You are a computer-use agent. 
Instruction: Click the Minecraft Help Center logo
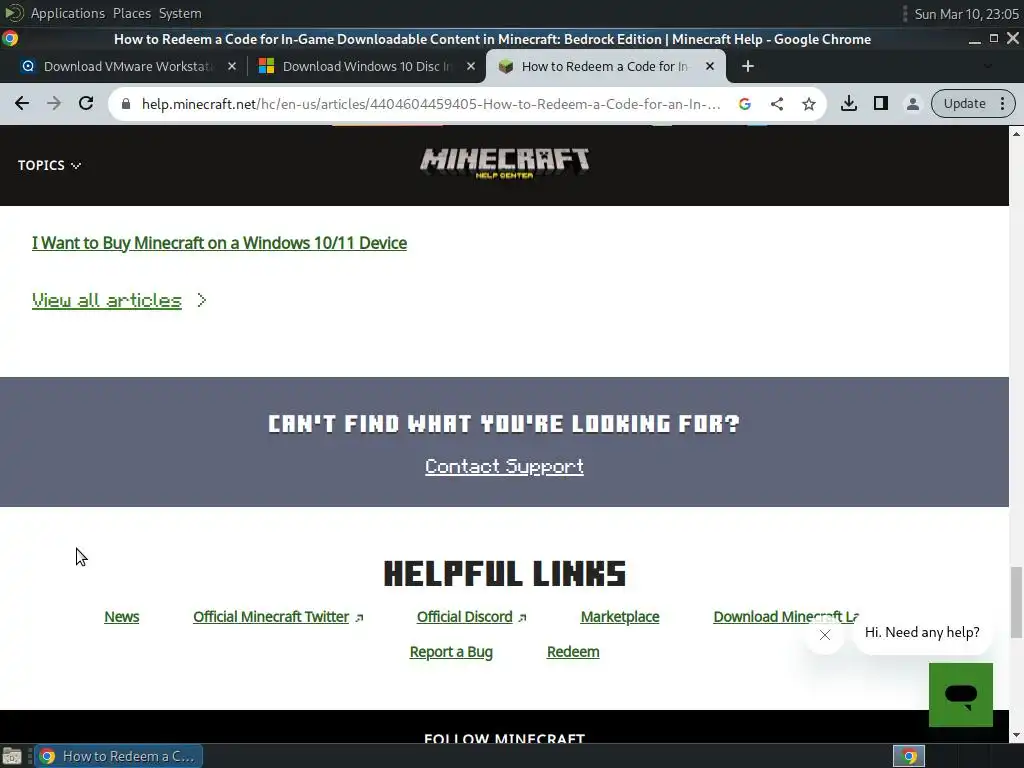coord(504,163)
